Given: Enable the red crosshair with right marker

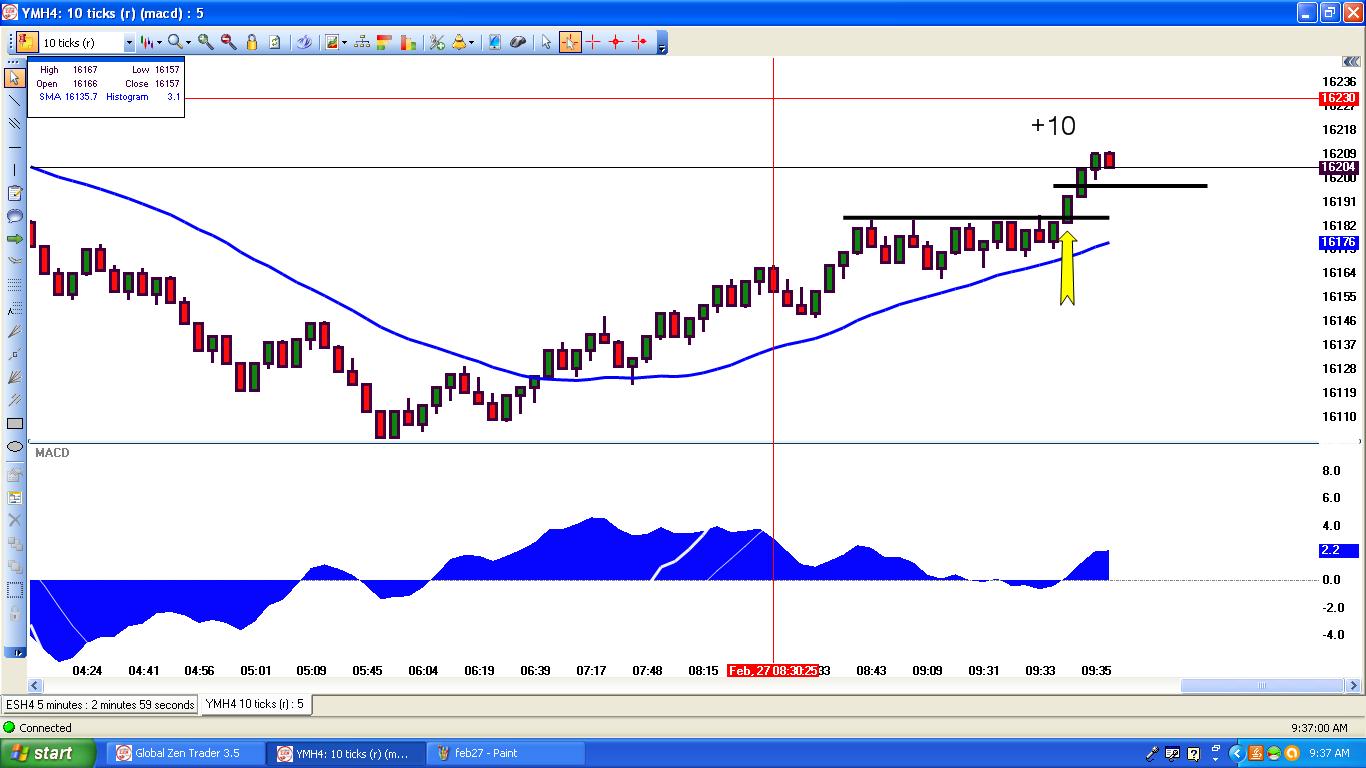Looking at the screenshot, I should coord(639,42).
